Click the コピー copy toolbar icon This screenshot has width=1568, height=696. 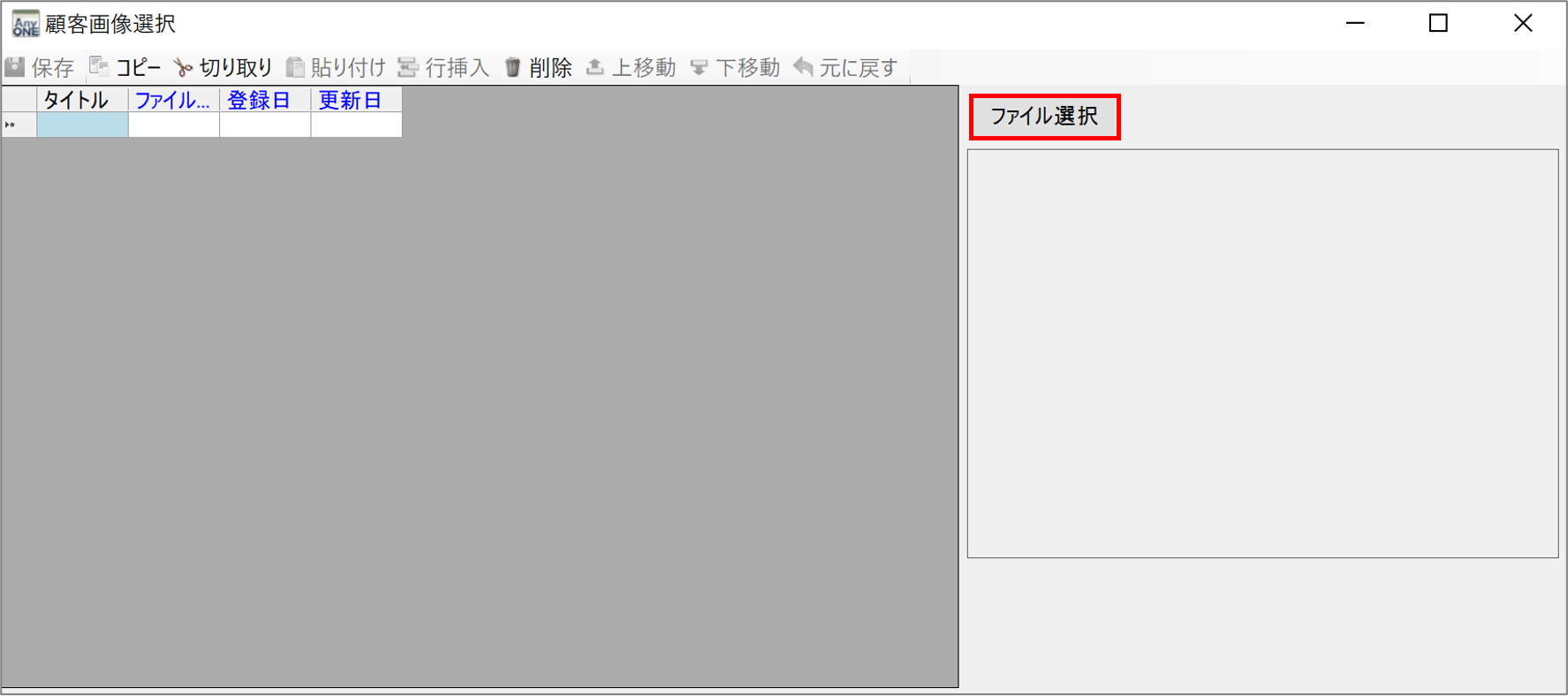click(x=99, y=67)
